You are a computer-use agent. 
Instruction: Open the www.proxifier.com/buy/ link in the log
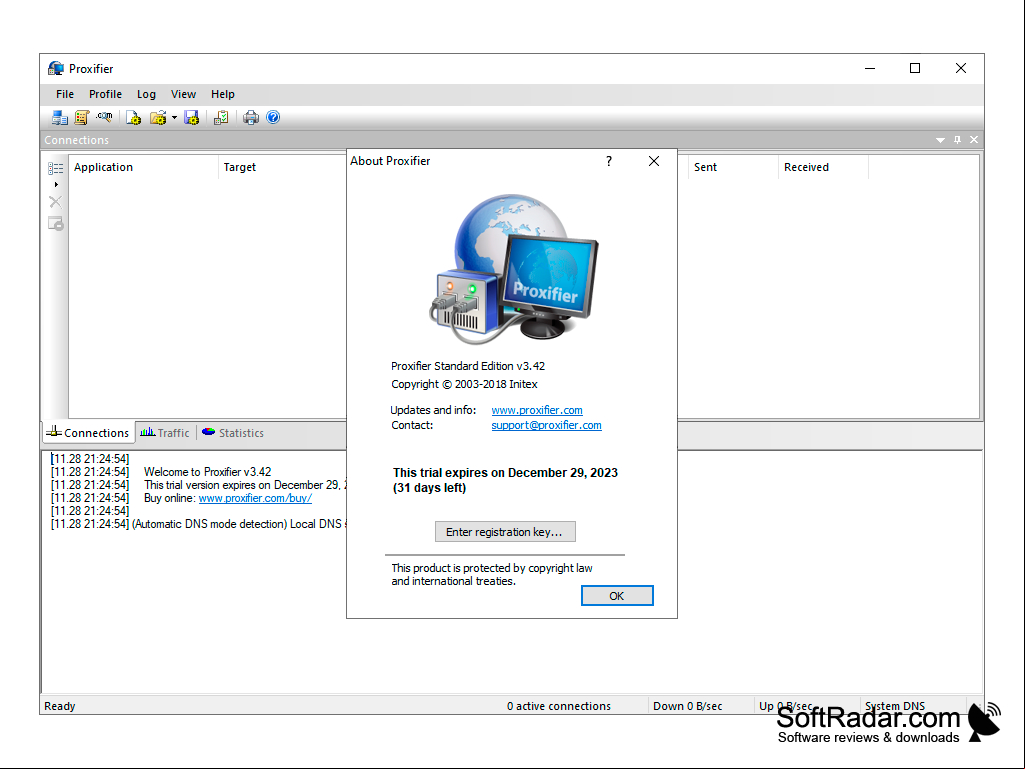pos(255,498)
